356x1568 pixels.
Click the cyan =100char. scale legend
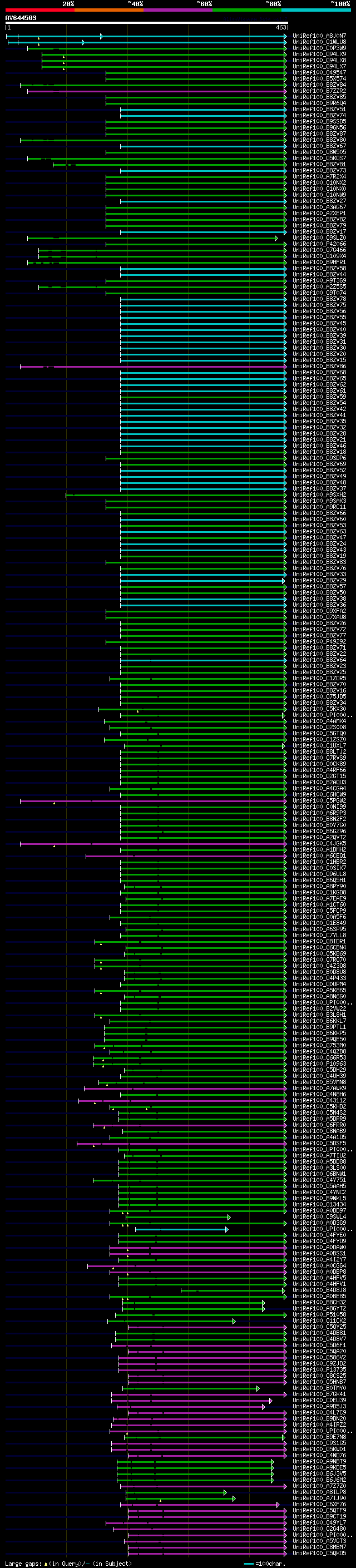[x=265, y=1563]
